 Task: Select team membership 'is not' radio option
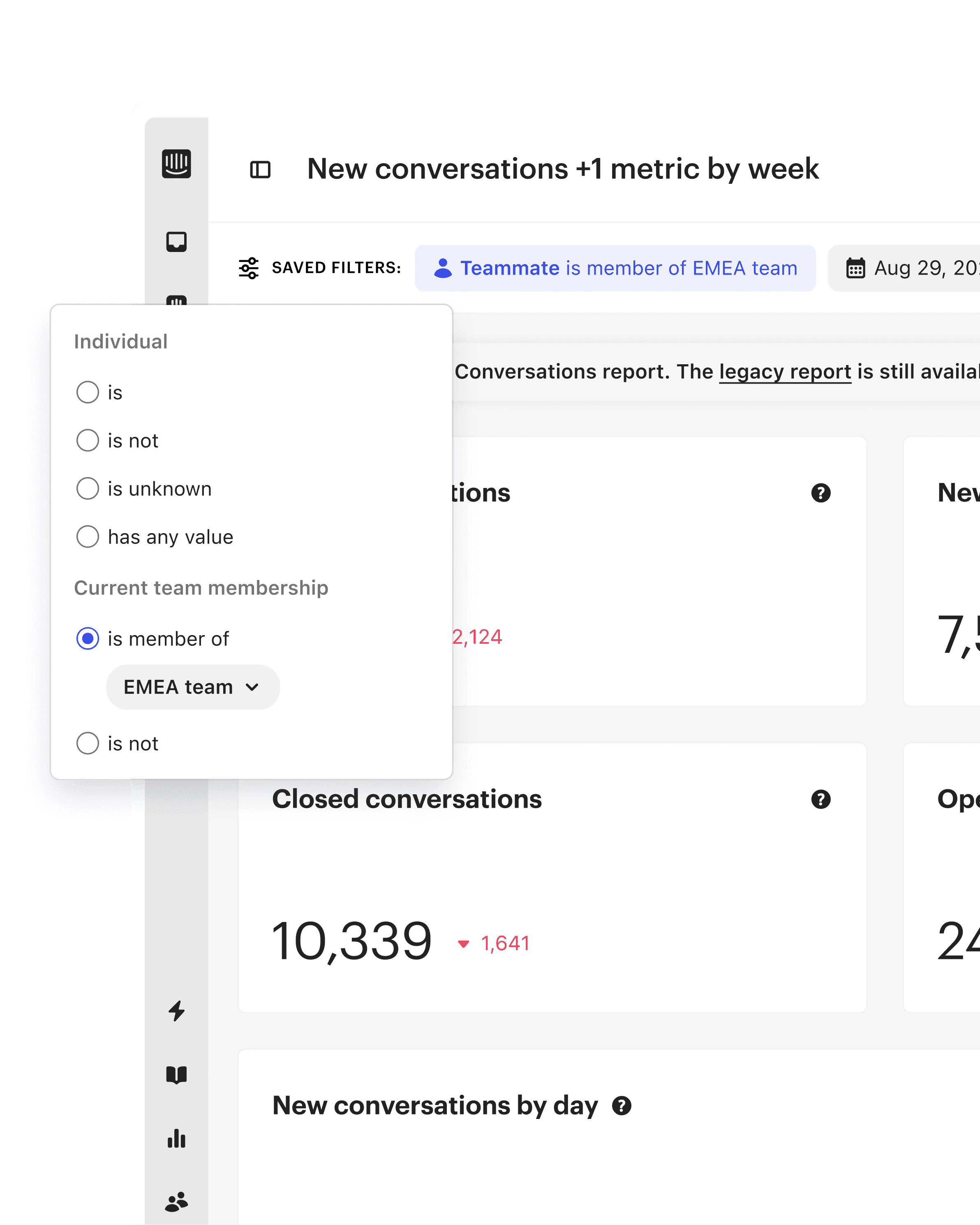(88, 743)
